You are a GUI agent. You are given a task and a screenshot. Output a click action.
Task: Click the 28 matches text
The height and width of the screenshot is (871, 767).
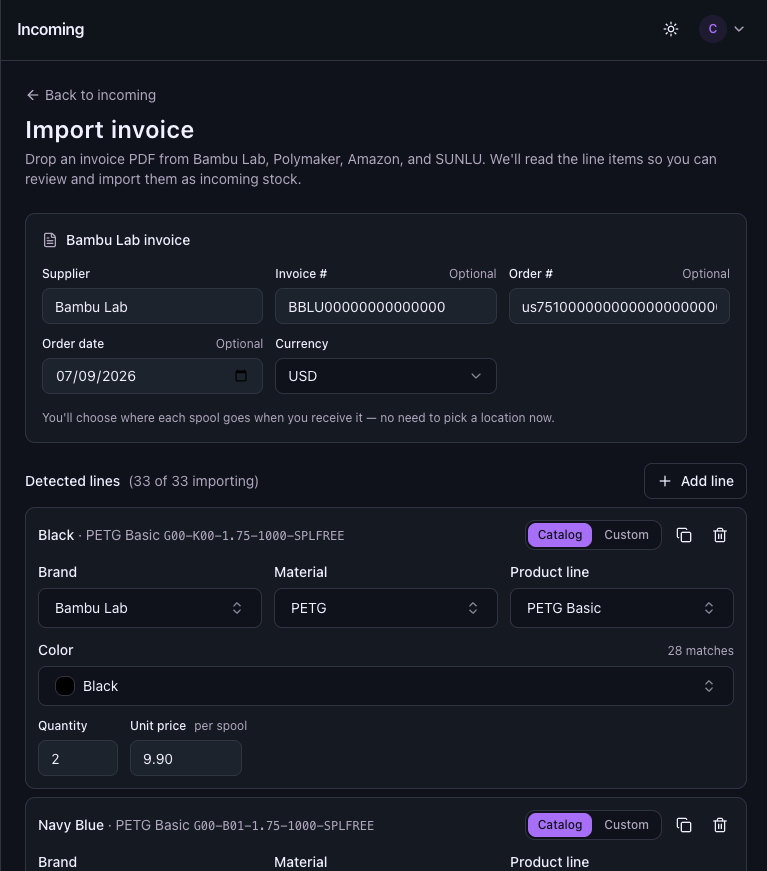point(700,650)
